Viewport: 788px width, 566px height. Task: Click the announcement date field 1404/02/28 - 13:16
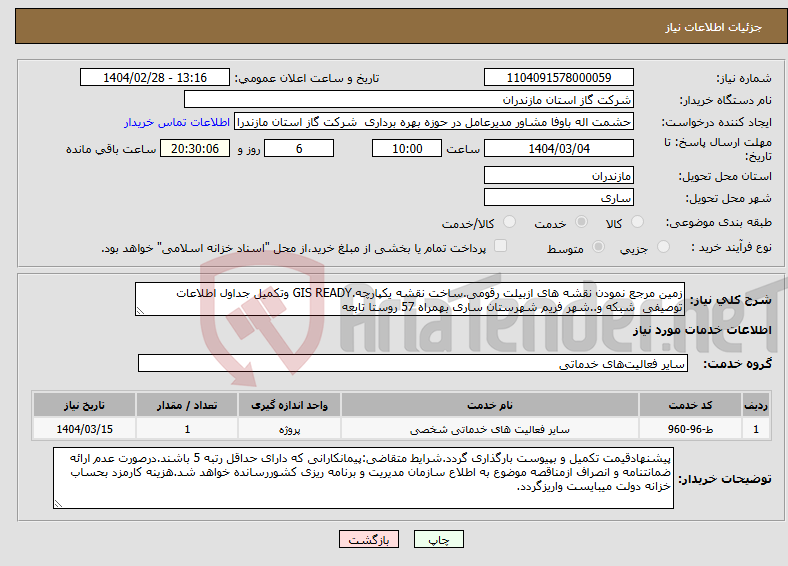155,77
